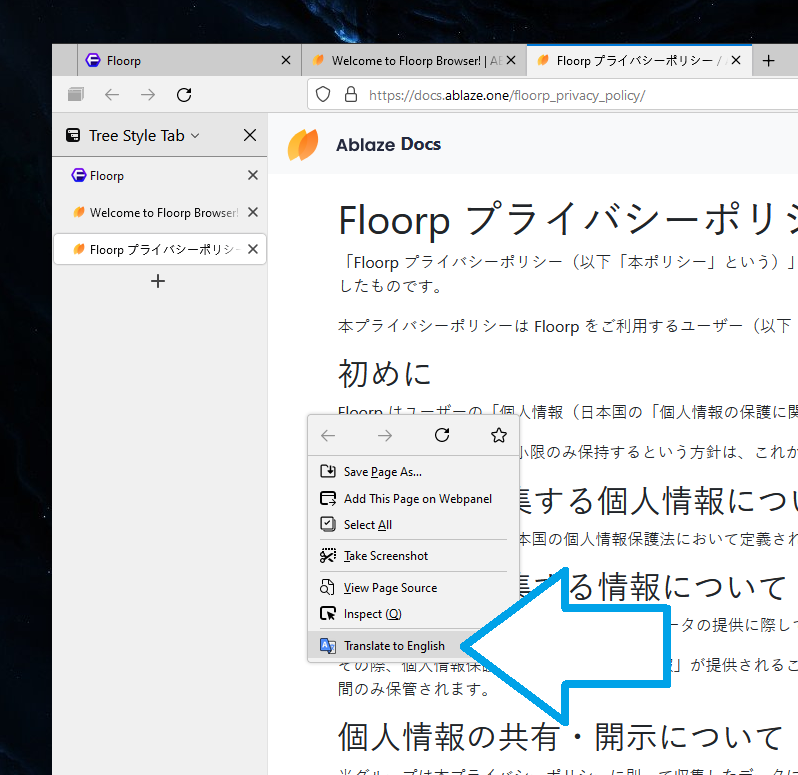This screenshot has width=798, height=775.
Task: Click the 初めに section heading
Action: [385, 374]
